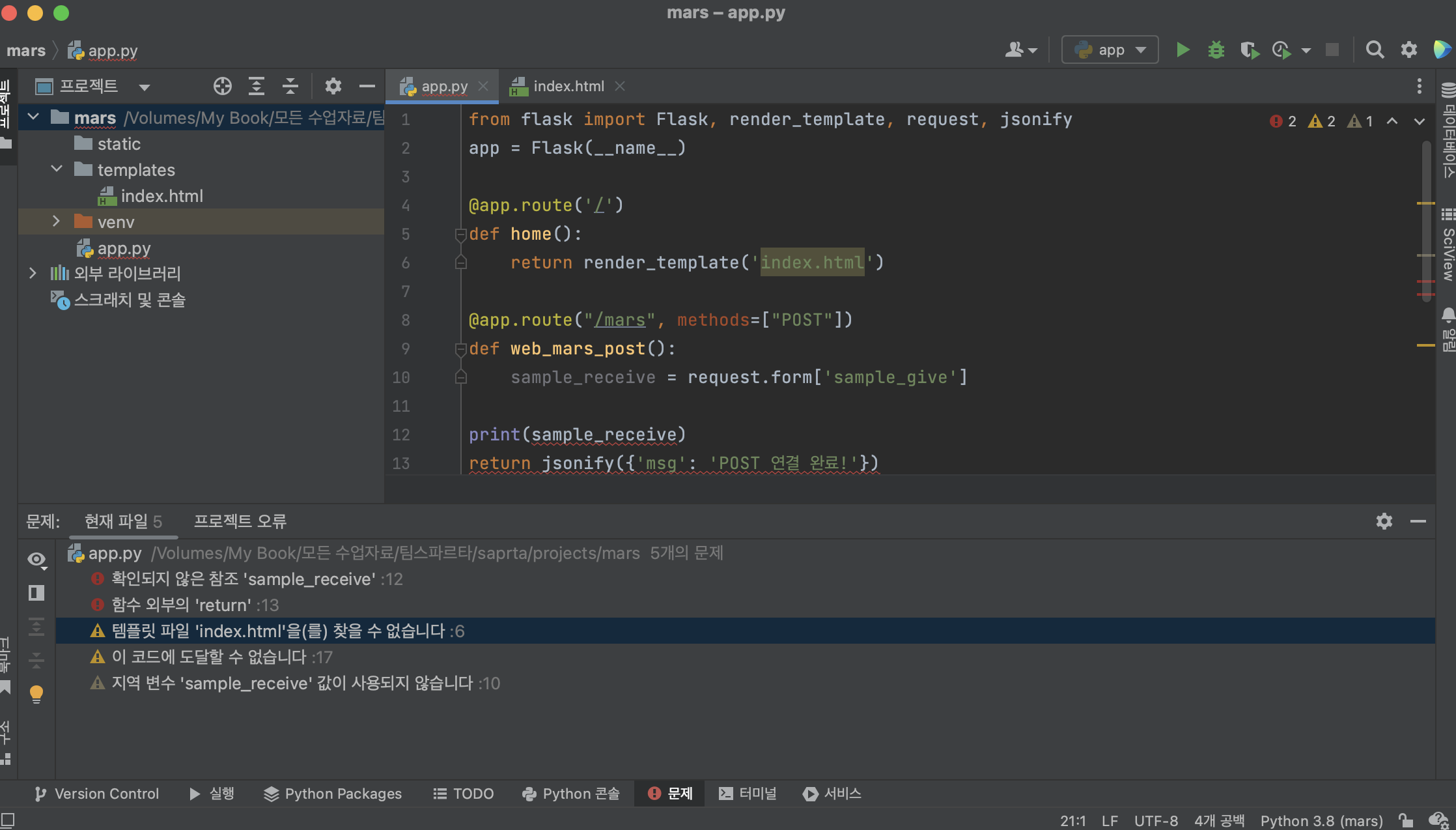1456x830 pixels.
Task: Open project panel options gear
Action: (x=333, y=86)
